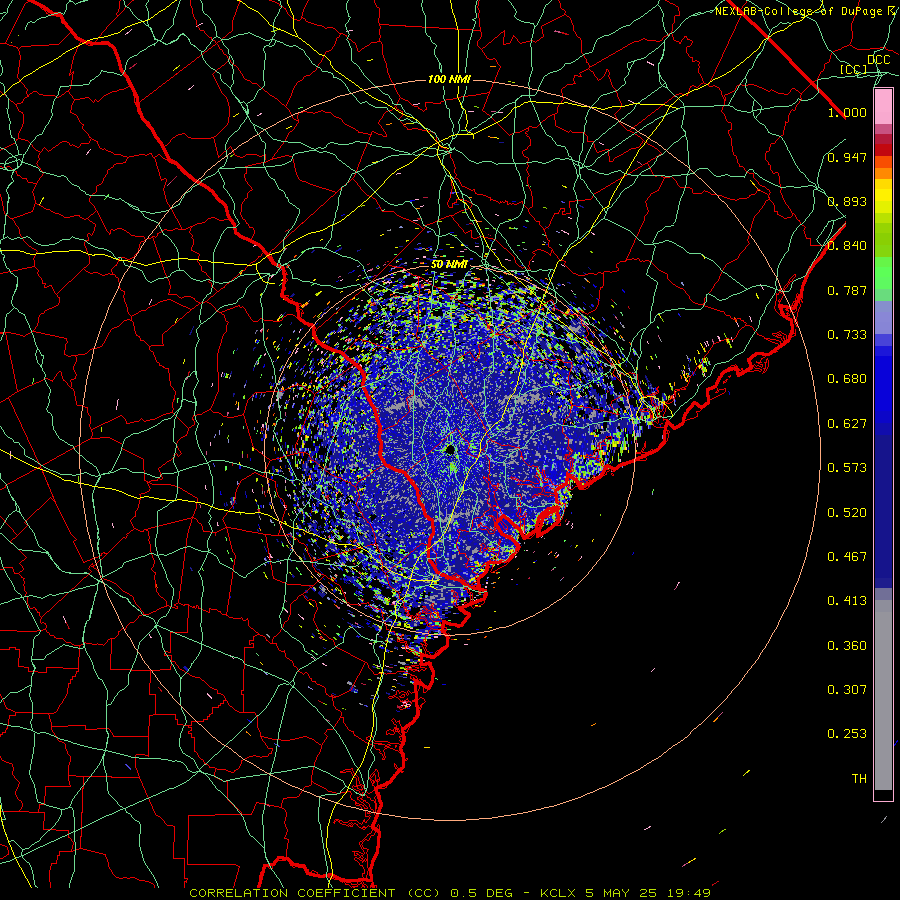The width and height of the screenshot is (900, 900).
Task: Select the 0.360 legend value
Action: pyautogui.click(x=847, y=646)
